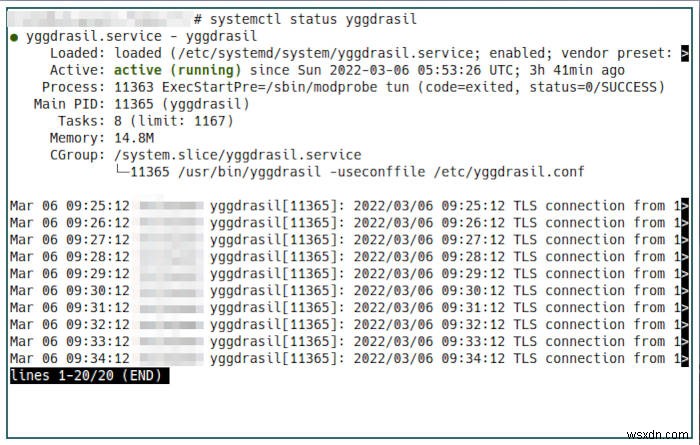
Task: Click truncation arrow on 09:34:12 log line
Action: 684,359
